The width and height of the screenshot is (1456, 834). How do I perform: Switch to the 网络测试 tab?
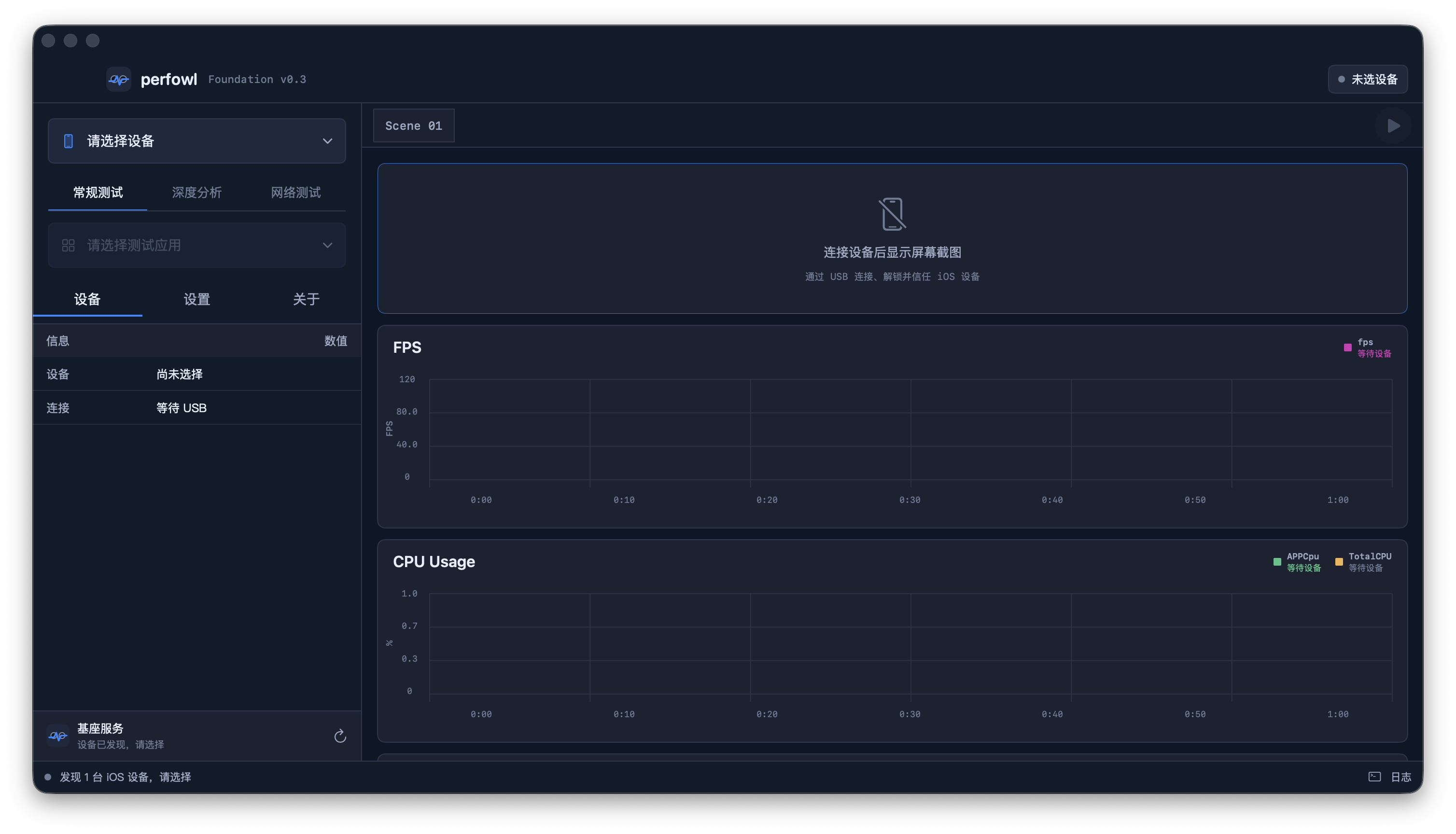click(295, 193)
